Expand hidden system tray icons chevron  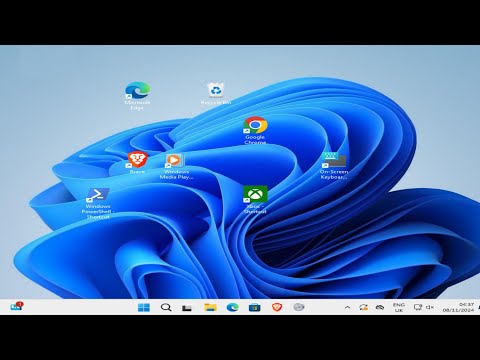(347, 307)
